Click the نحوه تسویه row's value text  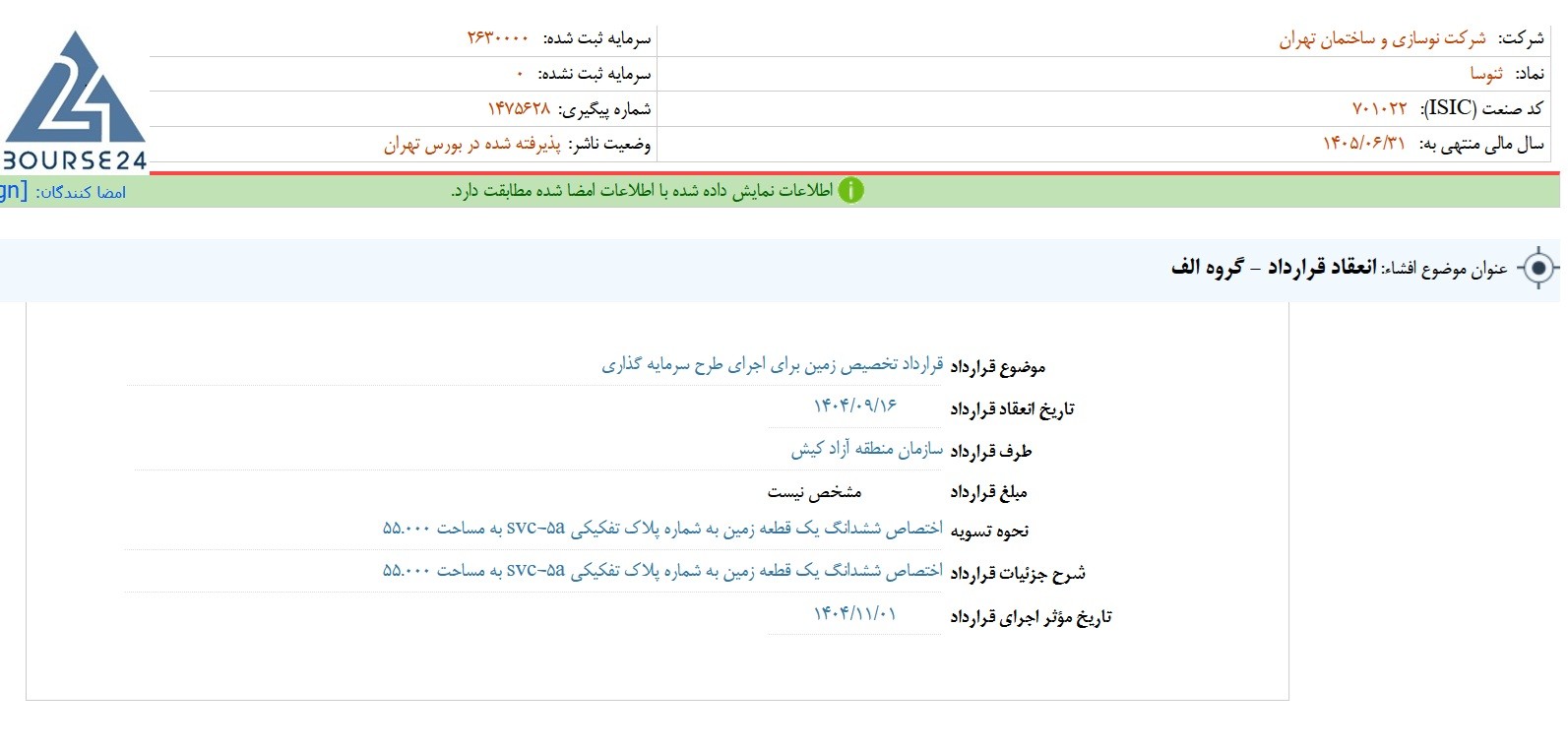pos(662,529)
